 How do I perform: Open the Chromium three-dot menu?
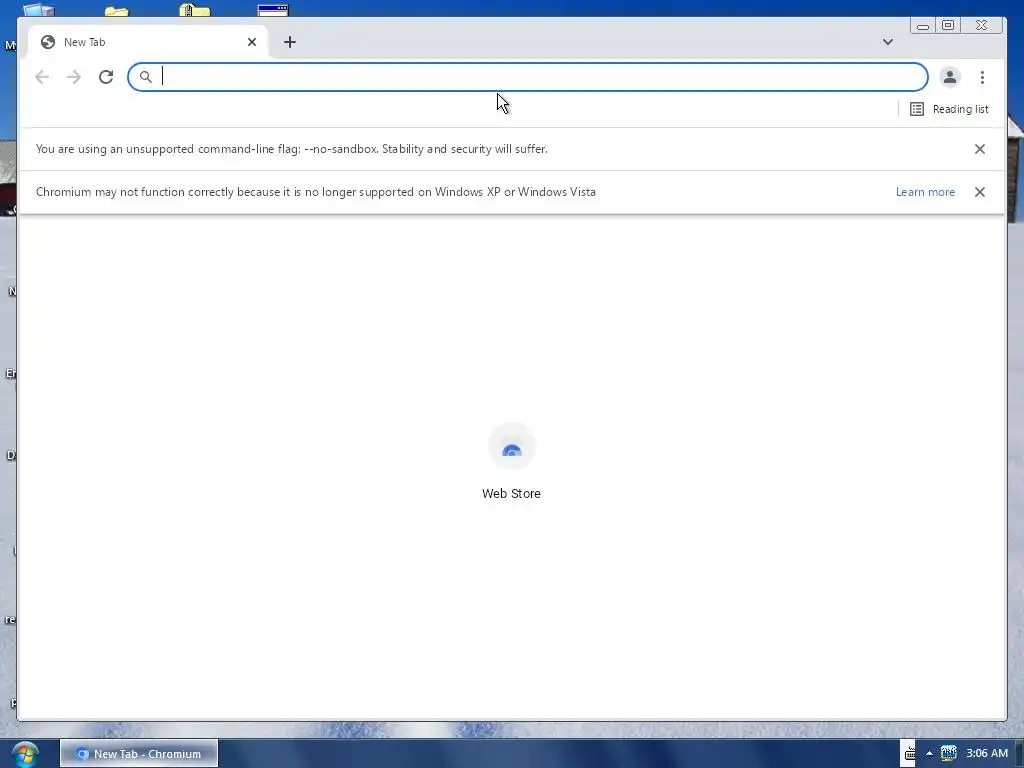click(x=982, y=77)
